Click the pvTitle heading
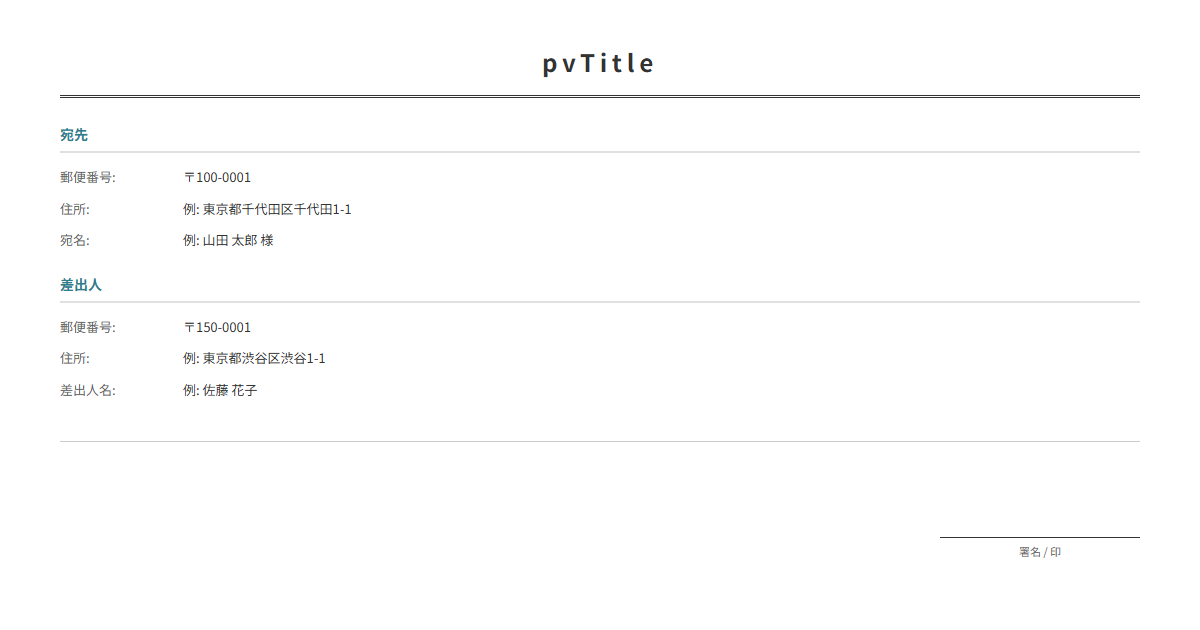Viewport: 1200px width, 630px height. click(598, 64)
